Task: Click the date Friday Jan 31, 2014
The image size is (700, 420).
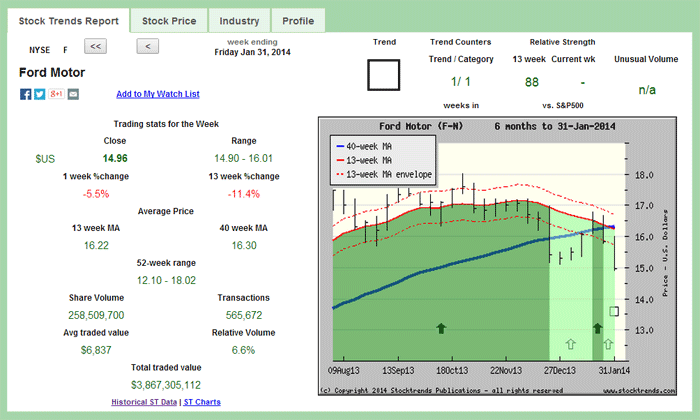Action: pyautogui.click(x=252, y=52)
